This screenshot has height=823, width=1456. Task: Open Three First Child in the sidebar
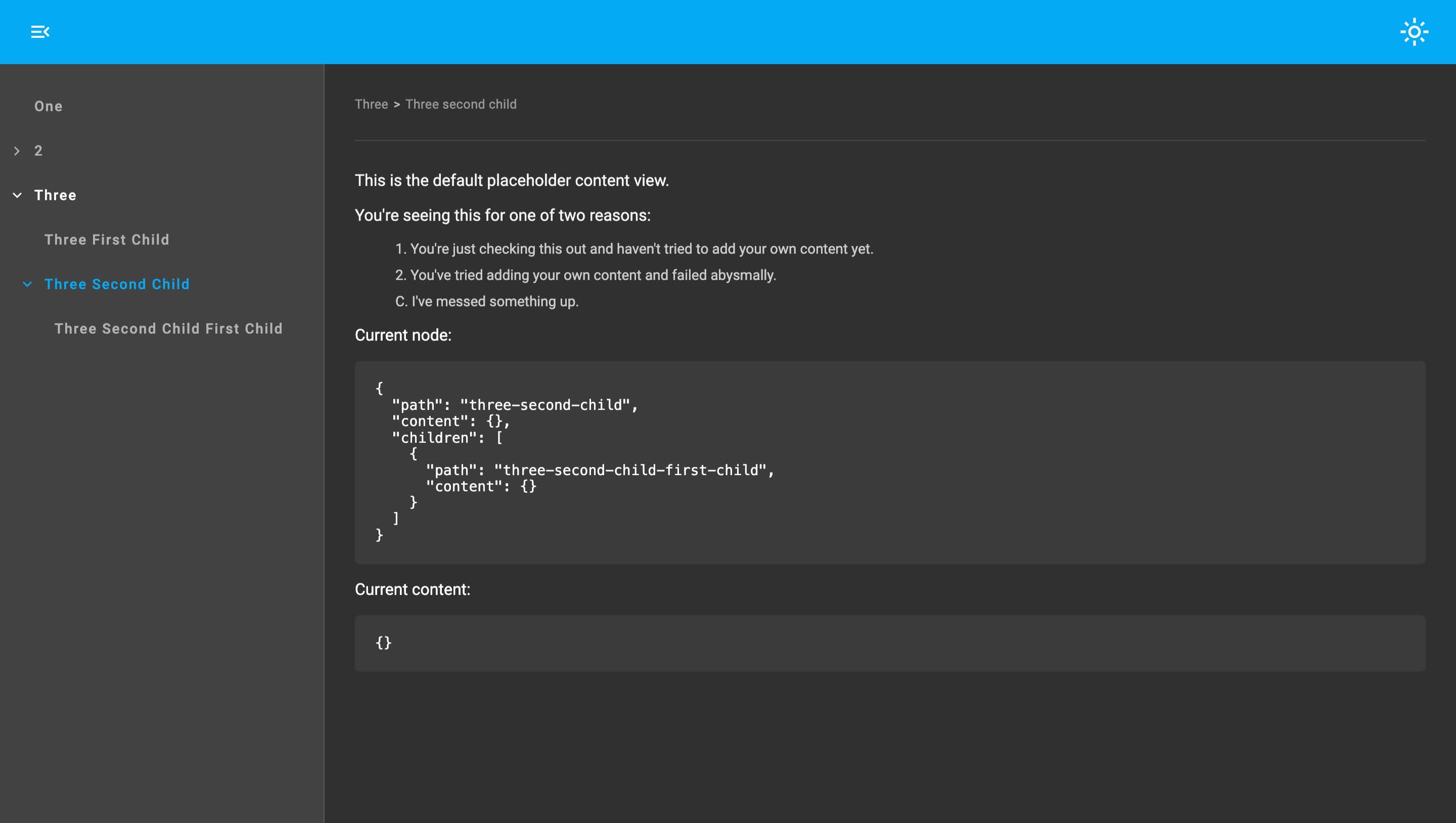[x=107, y=240]
